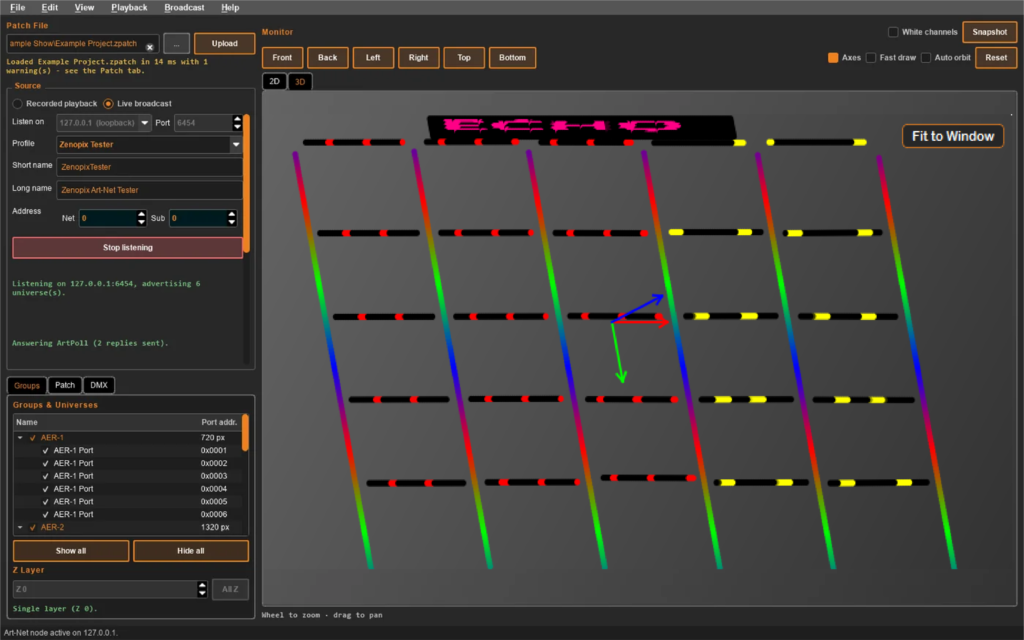The image size is (1024, 640).
Task: Adjust the Sub address stepper
Action: pos(232,218)
